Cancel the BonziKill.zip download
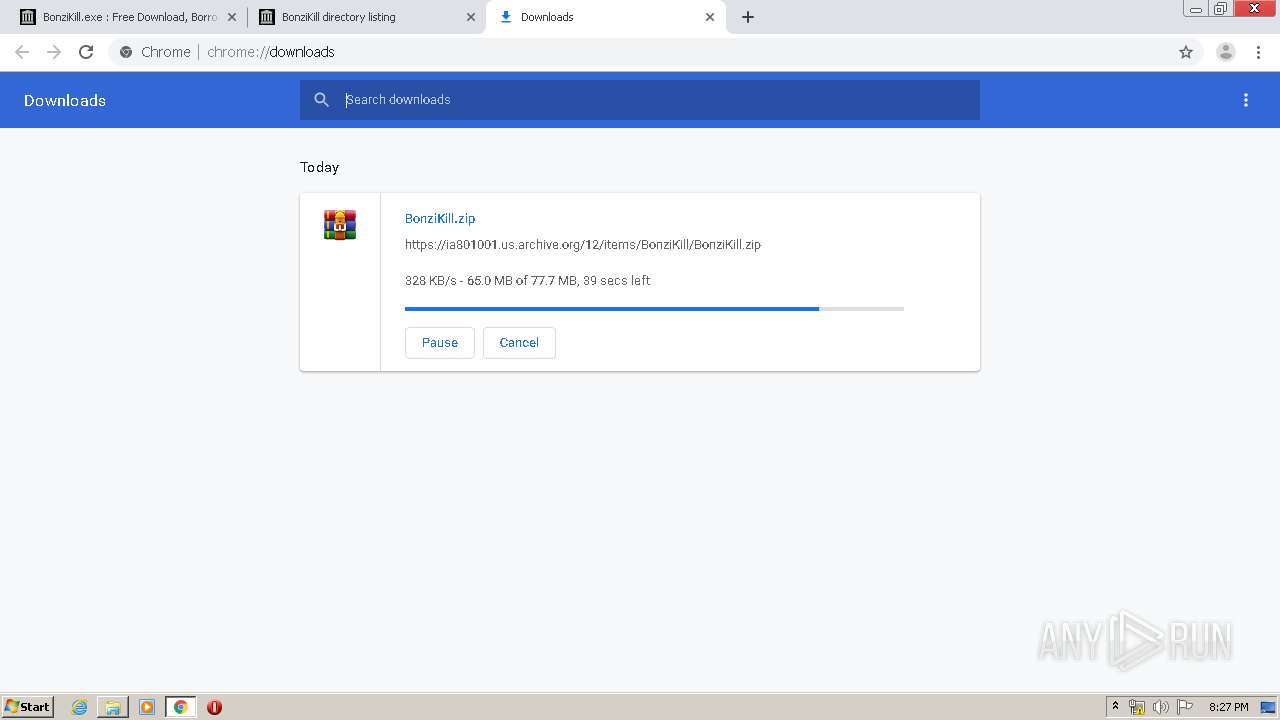Screen dimensions: 1280x720 (x=519, y=342)
